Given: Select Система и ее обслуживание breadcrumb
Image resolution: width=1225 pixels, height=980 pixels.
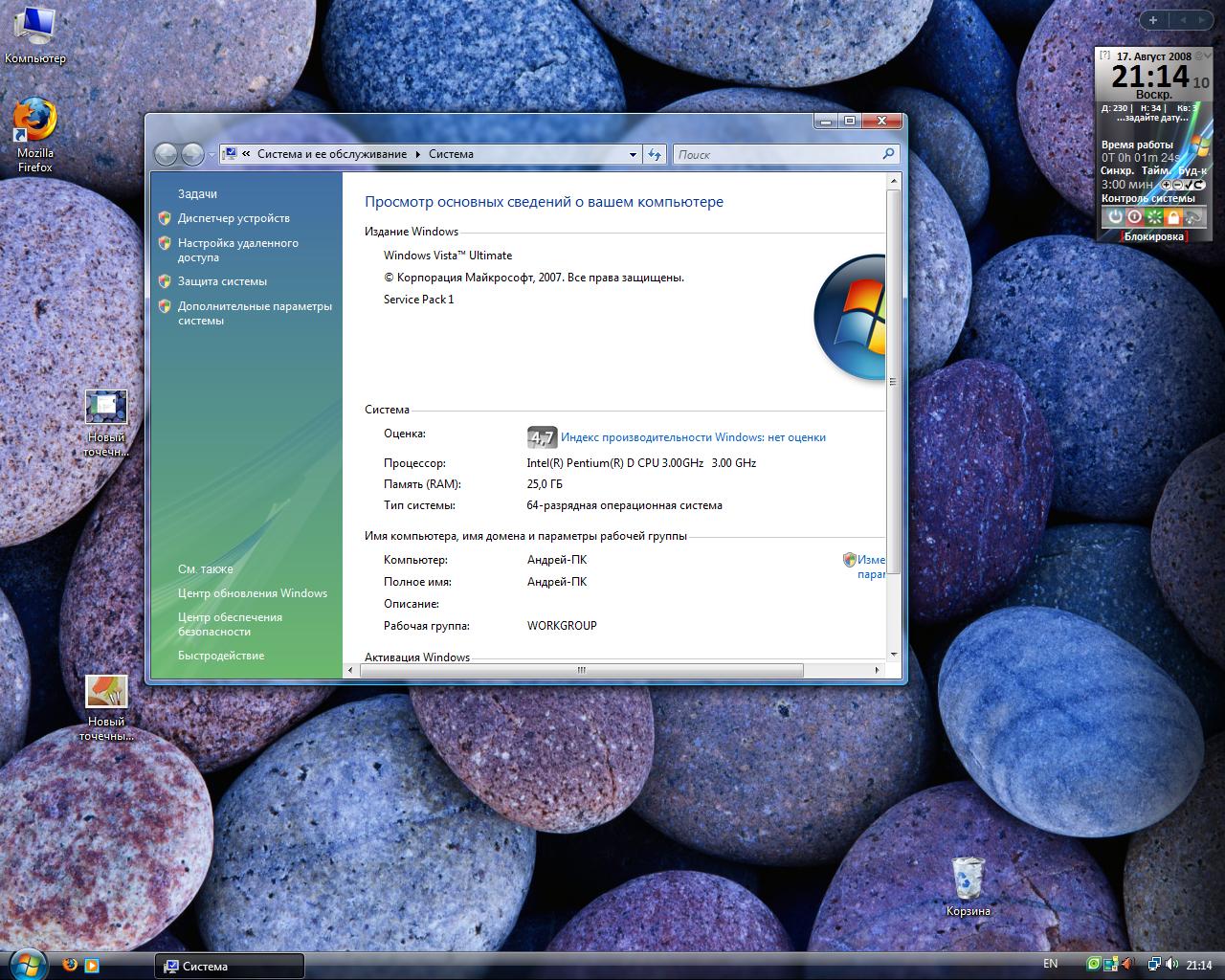Looking at the screenshot, I should (x=331, y=154).
